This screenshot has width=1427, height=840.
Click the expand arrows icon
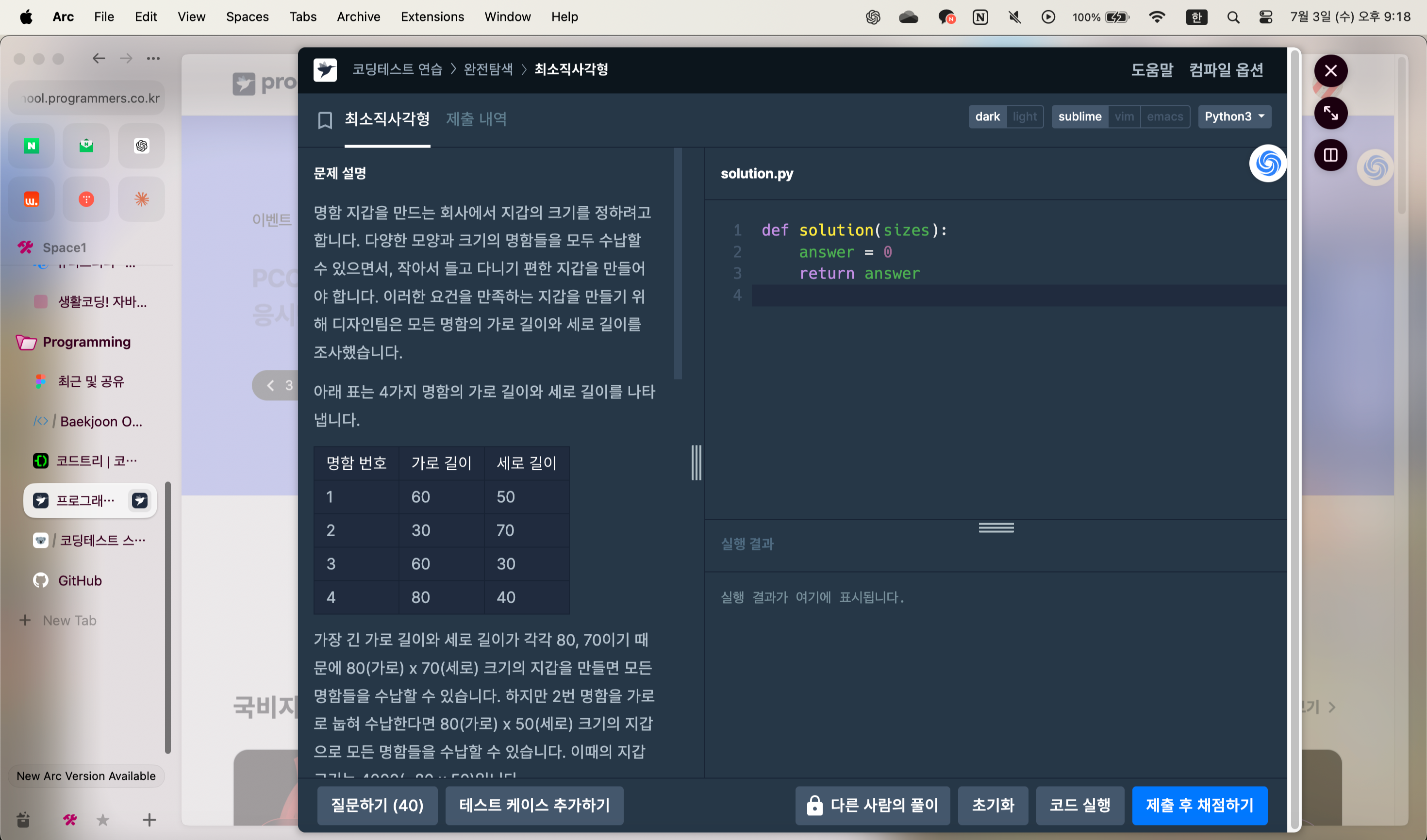click(1330, 113)
